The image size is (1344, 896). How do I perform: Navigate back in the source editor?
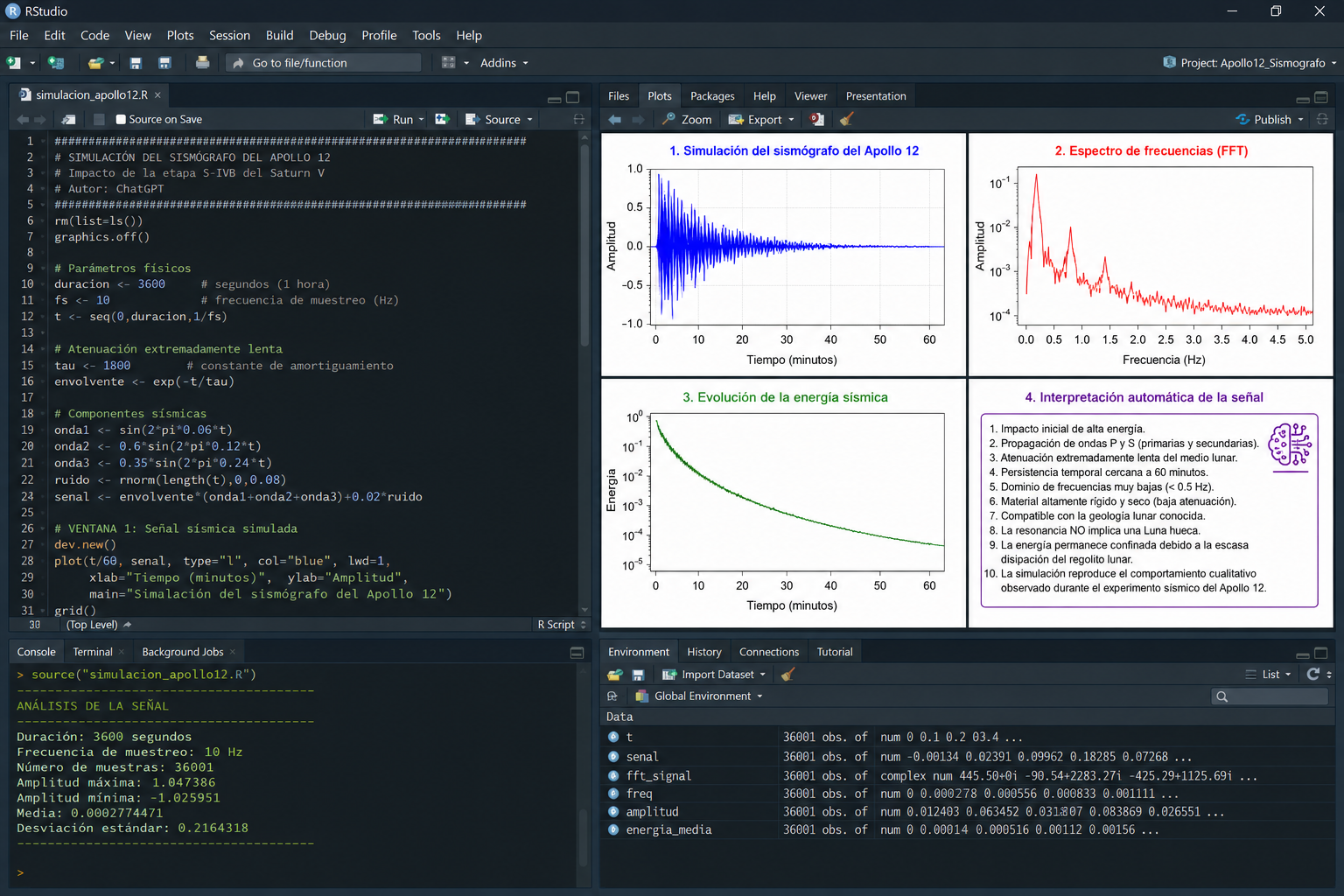(x=23, y=120)
